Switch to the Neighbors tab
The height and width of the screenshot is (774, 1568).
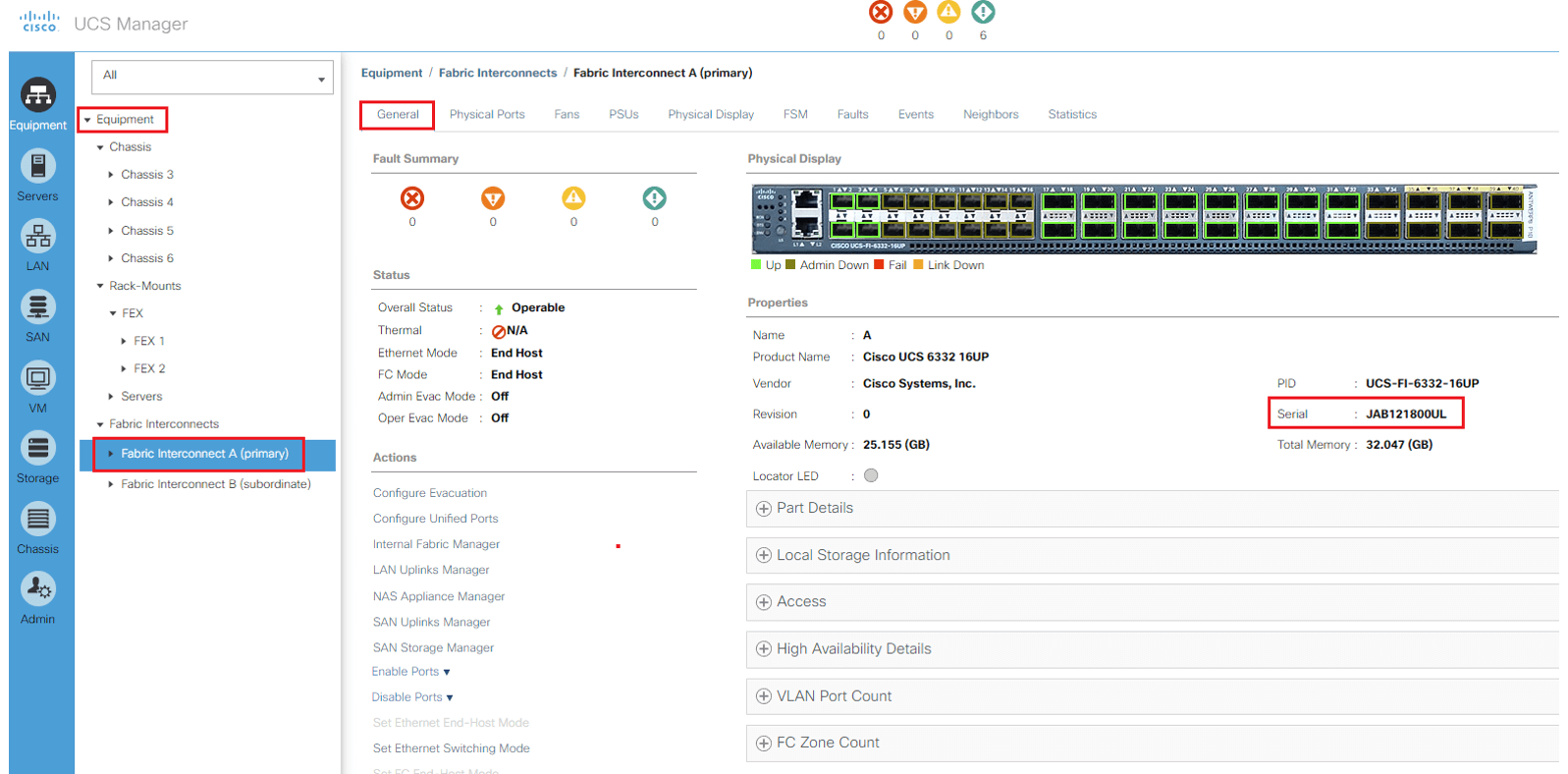(991, 115)
